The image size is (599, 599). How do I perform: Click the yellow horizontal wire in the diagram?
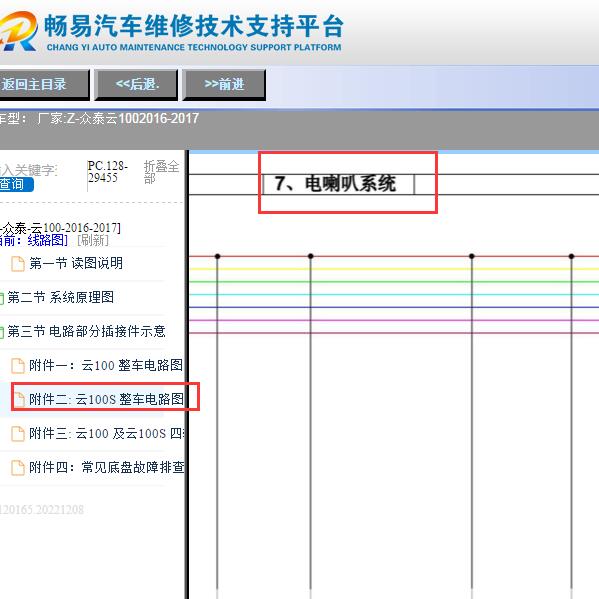pyautogui.click(x=394, y=269)
